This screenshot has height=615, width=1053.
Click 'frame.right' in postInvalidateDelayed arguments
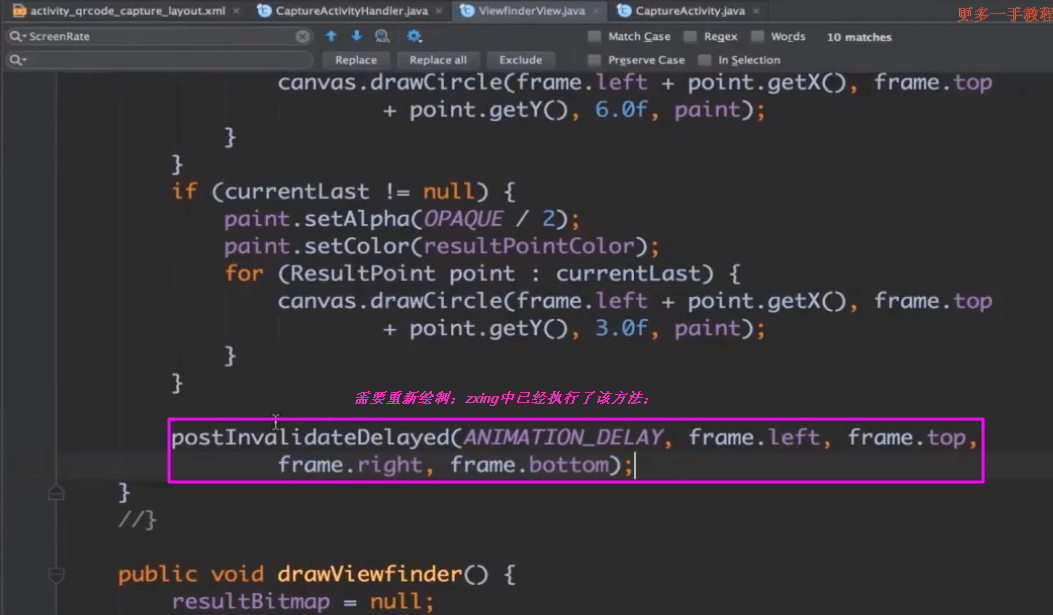350,465
